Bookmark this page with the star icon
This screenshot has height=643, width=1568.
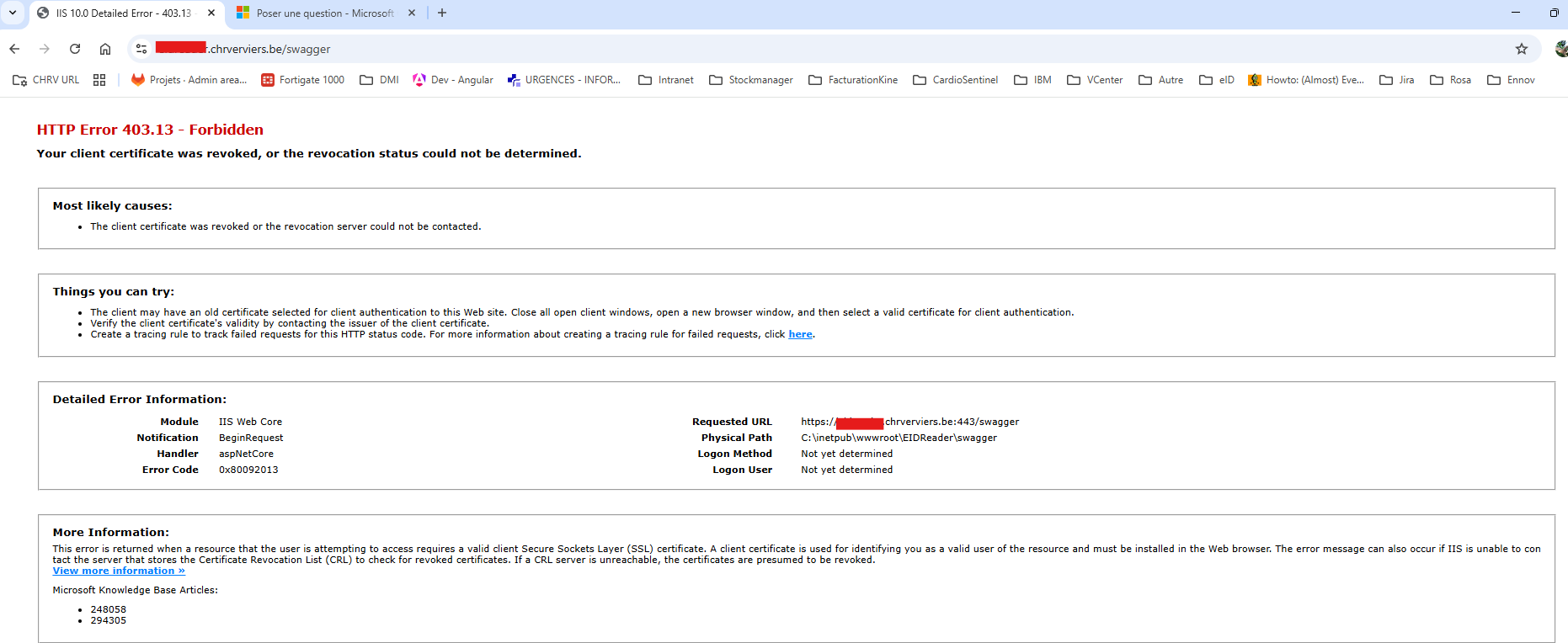(x=1522, y=49)
